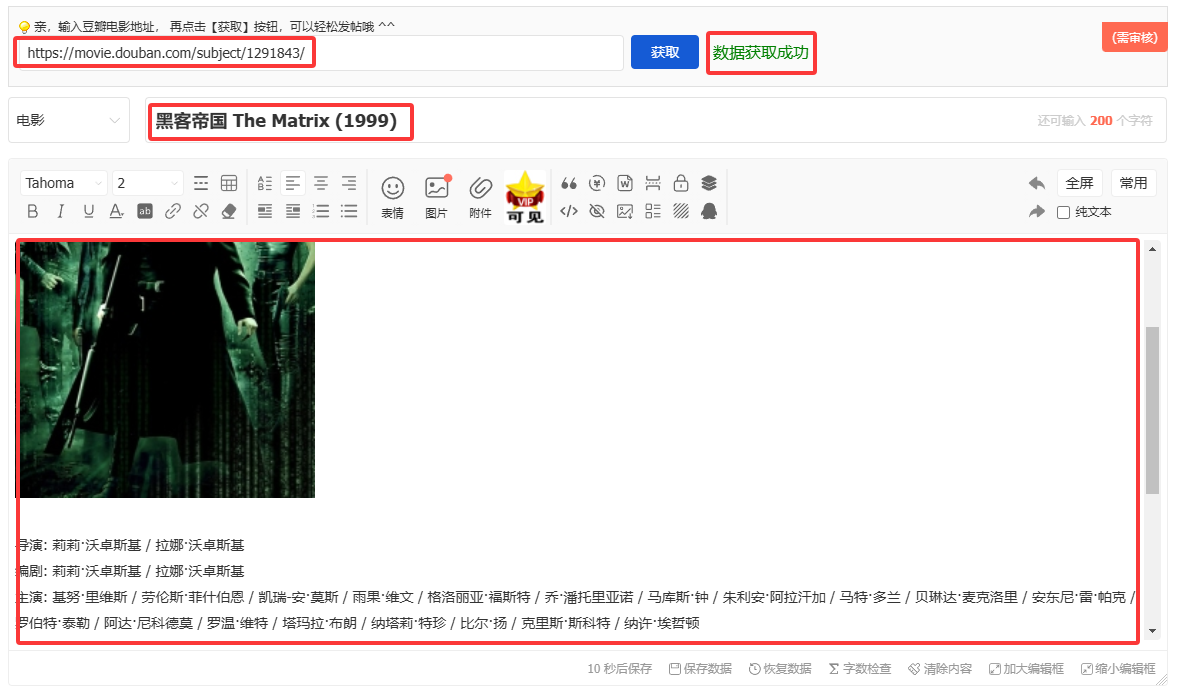This screenshot has width=1177, height=693.
Task: Click the editor scrollbar up arrow
Action: tap(1152, 249)
